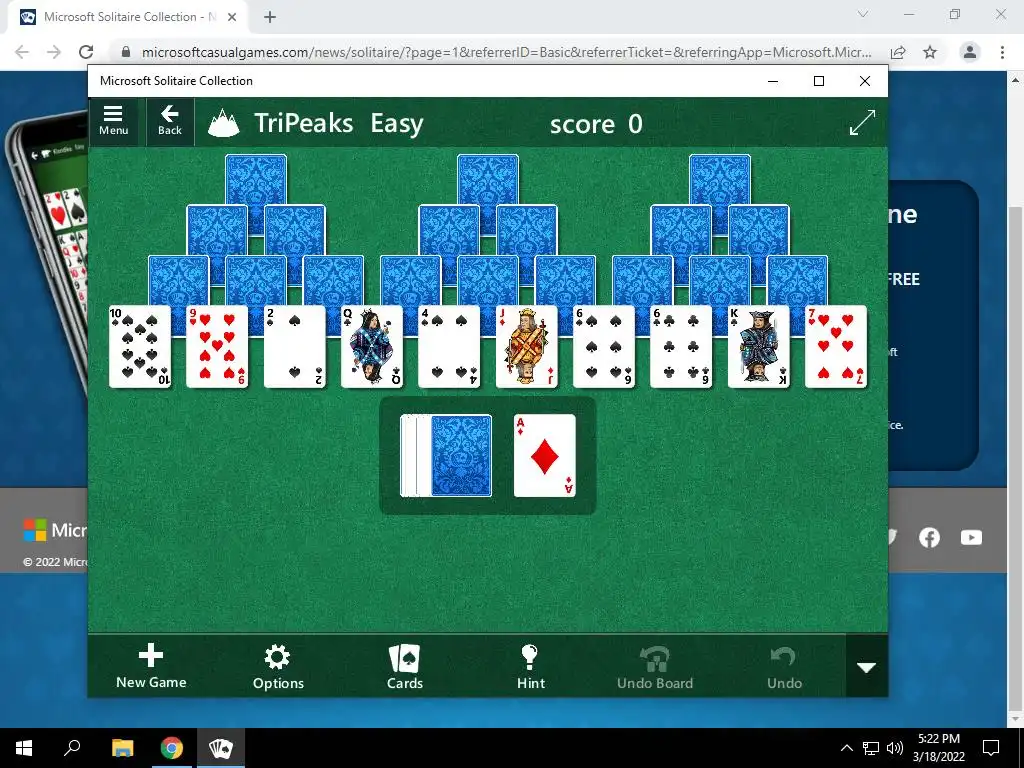Click the Undo Board button
The image size is (1024, 768).
pyautogui.click(x=655, y=666)
